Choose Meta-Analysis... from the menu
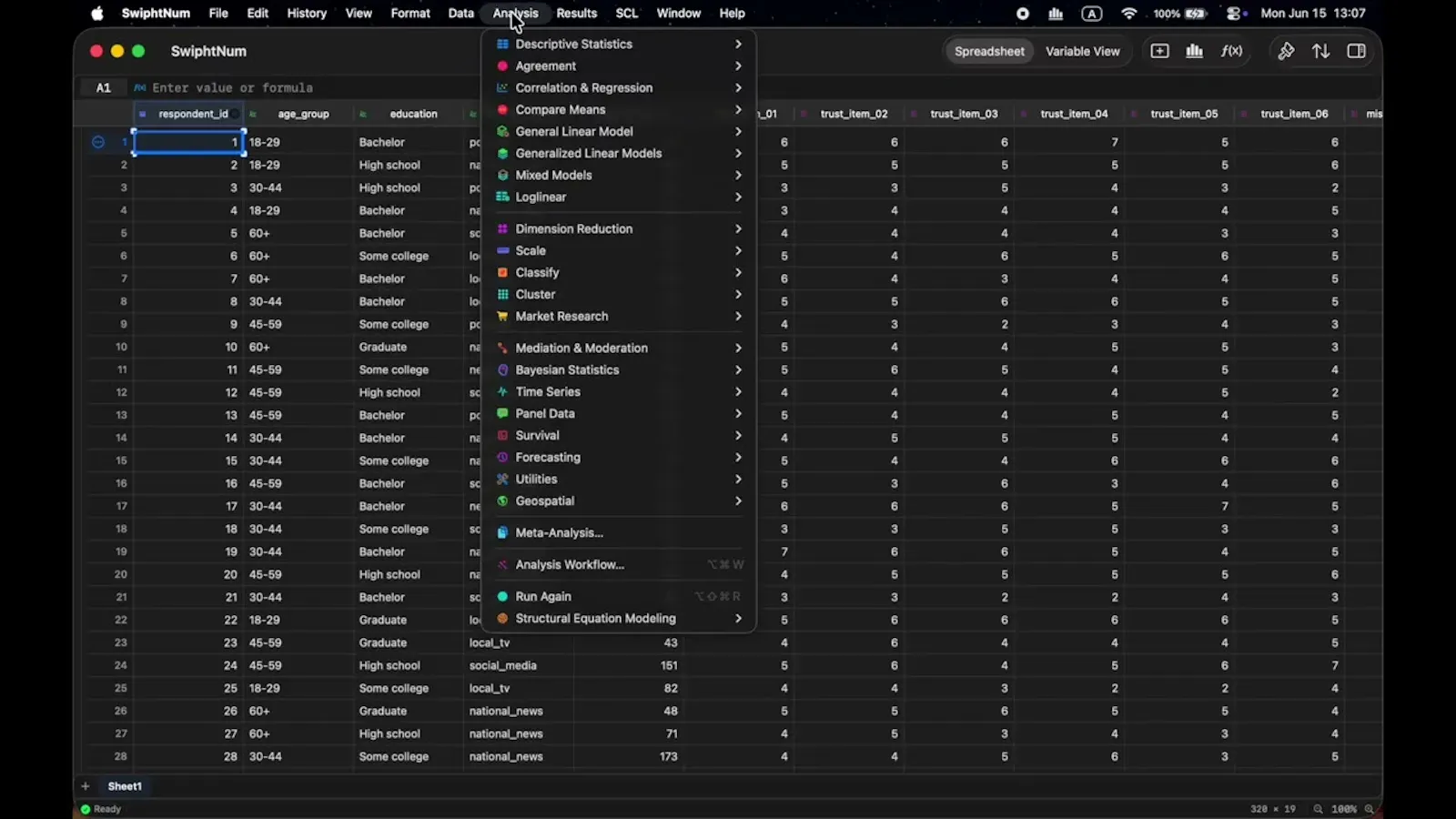 pyautogui.click(x=619, y=532)
